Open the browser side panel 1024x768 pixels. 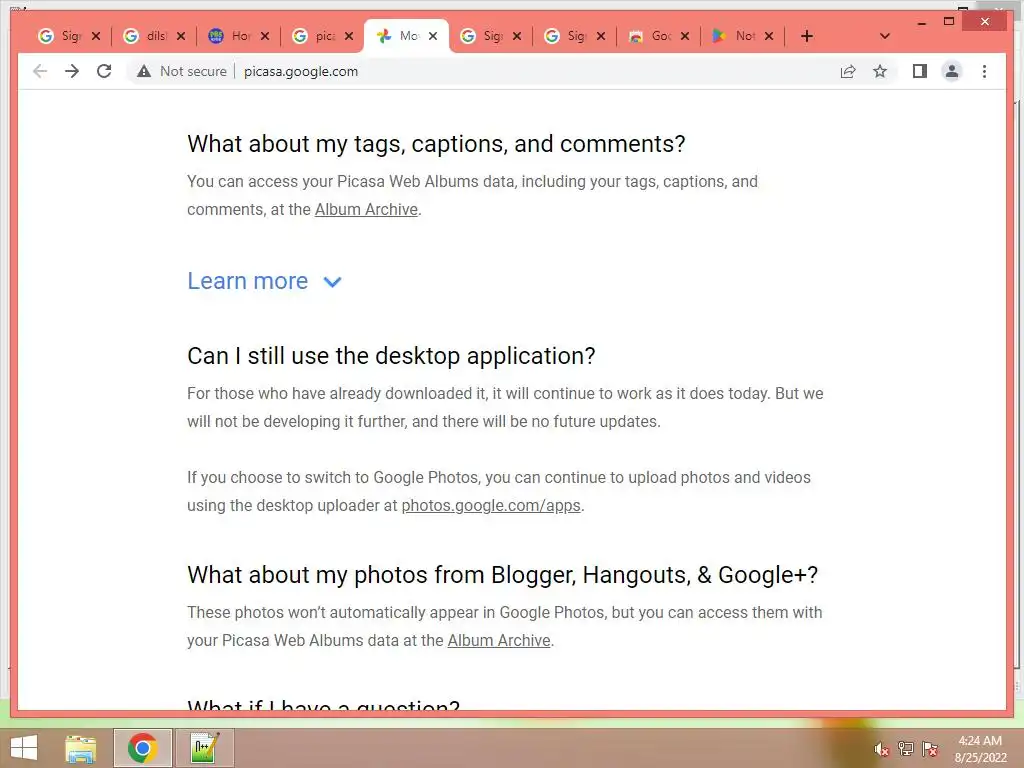(x=920, y=71)
